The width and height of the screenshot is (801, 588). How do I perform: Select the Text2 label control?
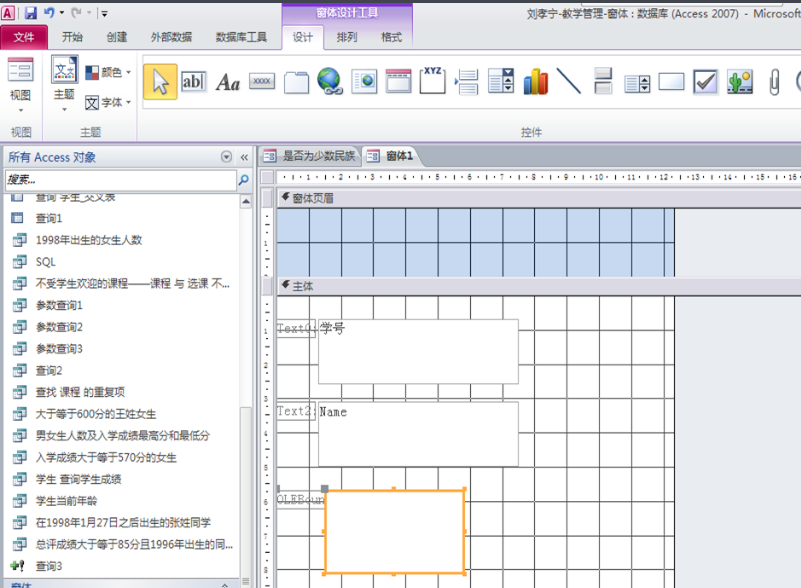point(296,411)
